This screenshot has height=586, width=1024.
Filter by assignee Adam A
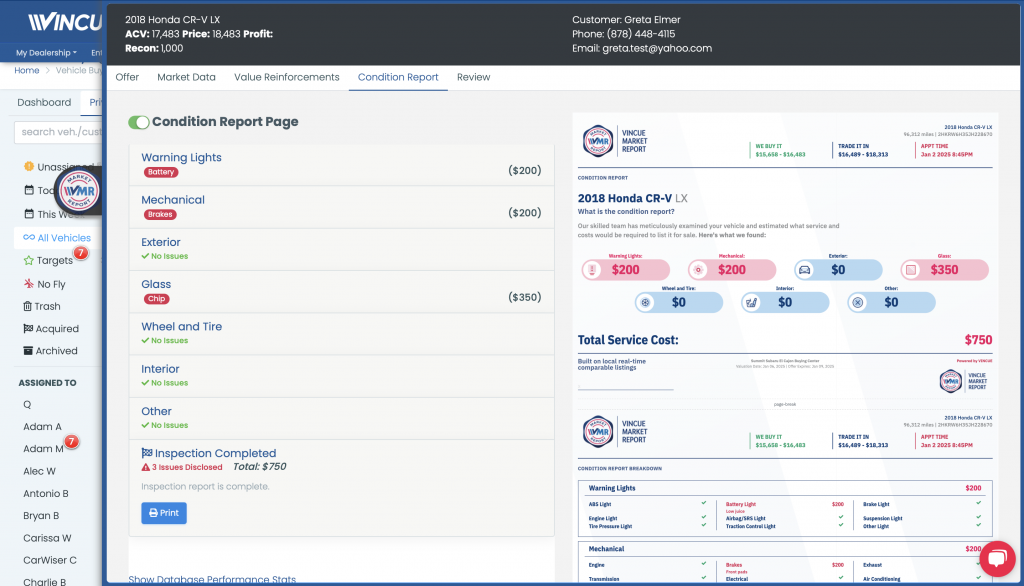click(x=42, y=427)
